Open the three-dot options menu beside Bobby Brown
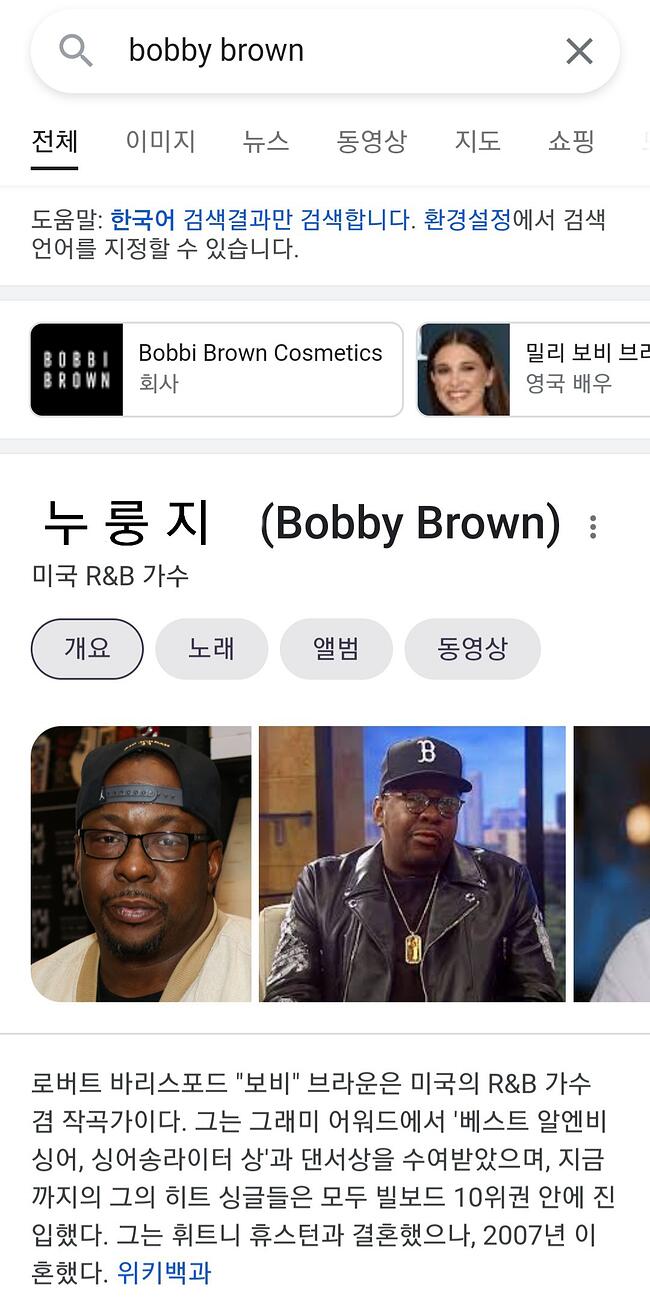 point(593,527)
